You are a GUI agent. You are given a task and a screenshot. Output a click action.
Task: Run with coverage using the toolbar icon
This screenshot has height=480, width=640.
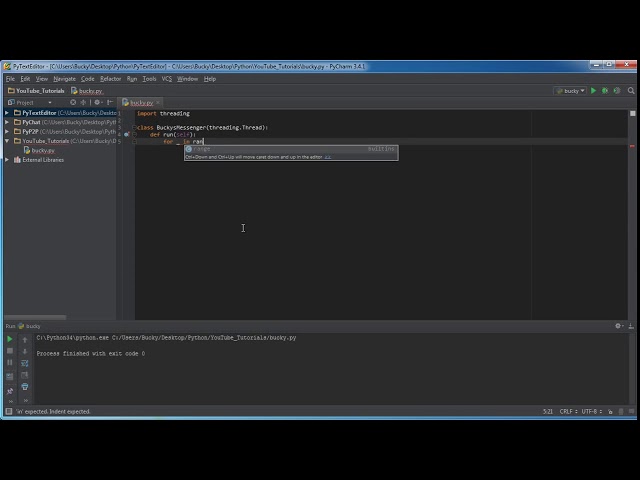click(x=617, y=91)
